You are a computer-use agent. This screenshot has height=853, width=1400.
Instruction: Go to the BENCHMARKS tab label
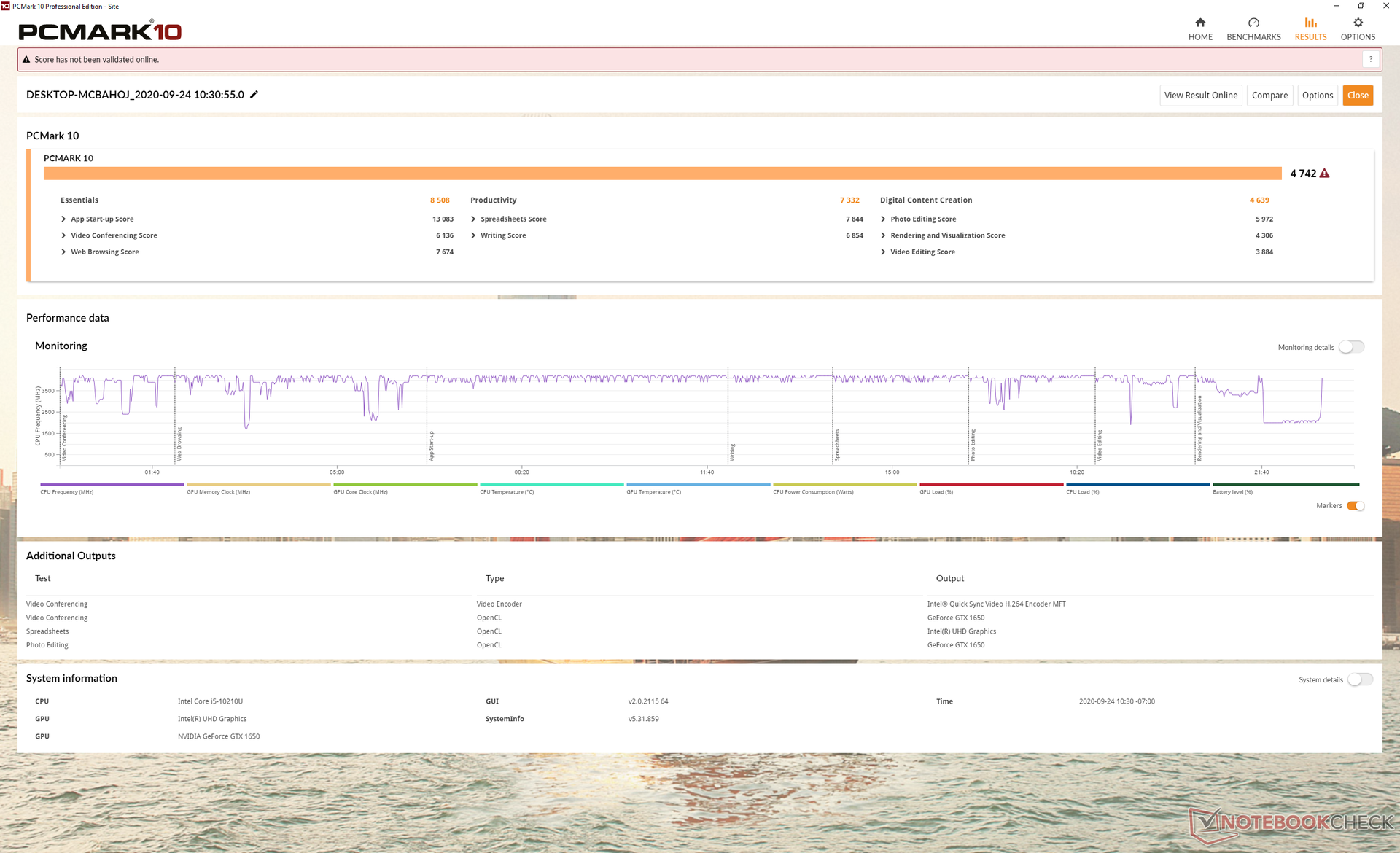point(1253,37)
